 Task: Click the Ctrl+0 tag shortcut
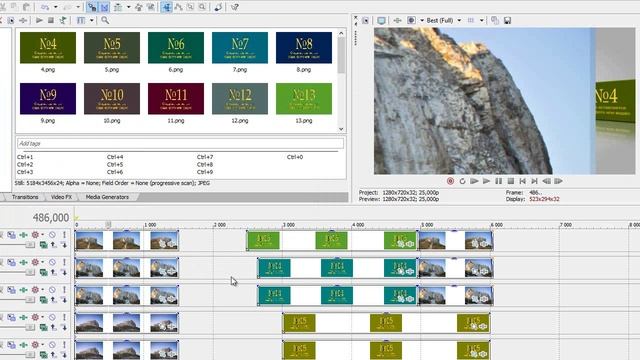295,157
